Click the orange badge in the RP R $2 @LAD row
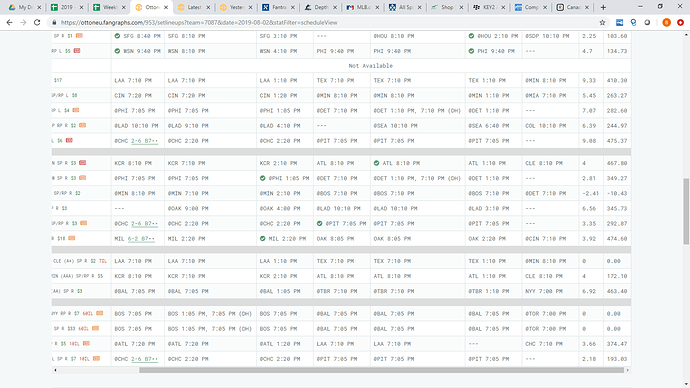The image size is (690, 388). tap(82, 125)
